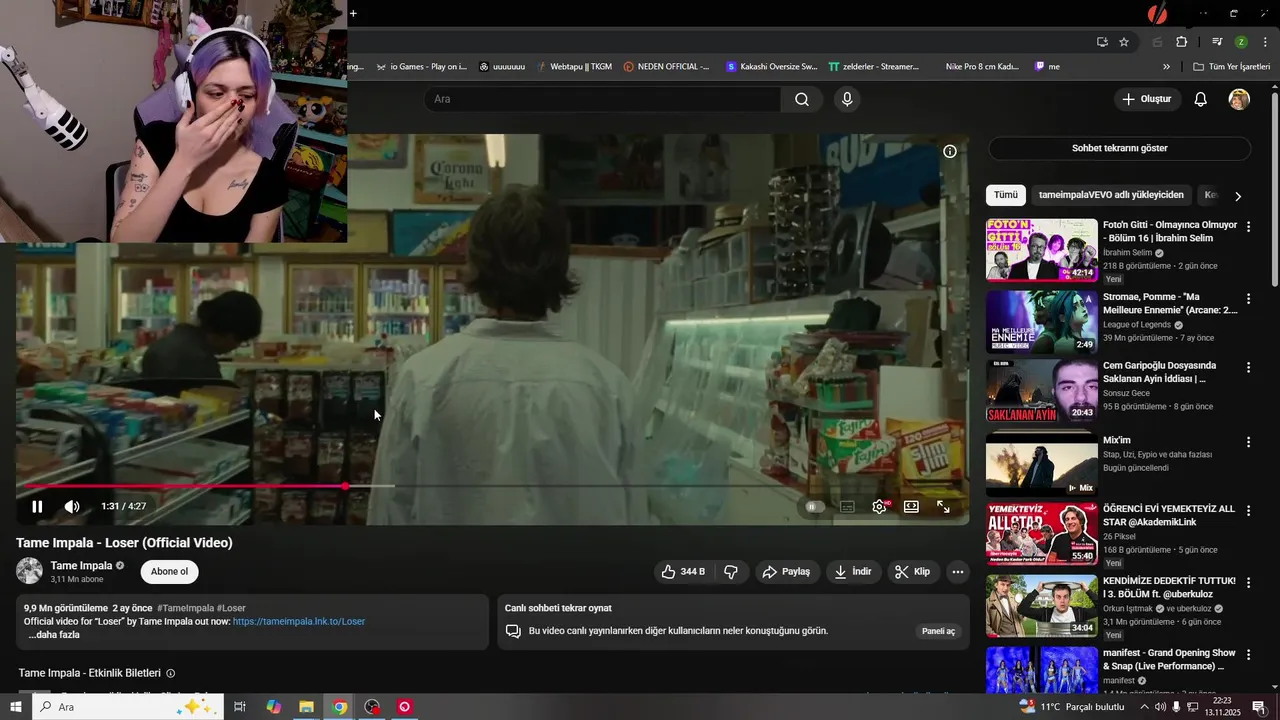This screenshot has width=1280, height=720.
Task: Open the NEDEN OFFICIAL bookmark
Action: [666, 67]
